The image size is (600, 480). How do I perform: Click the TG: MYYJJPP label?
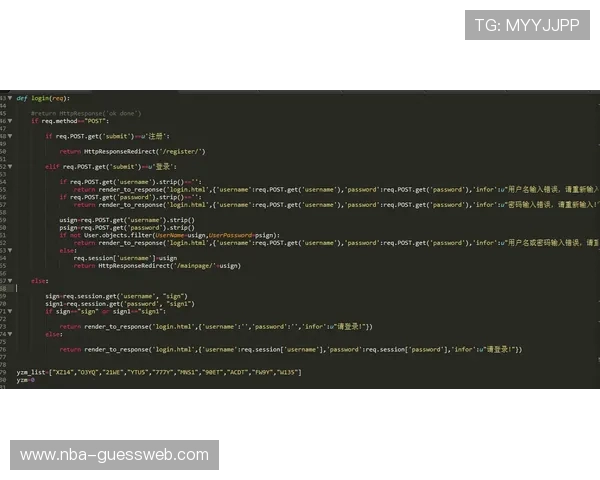pos(527,25)
